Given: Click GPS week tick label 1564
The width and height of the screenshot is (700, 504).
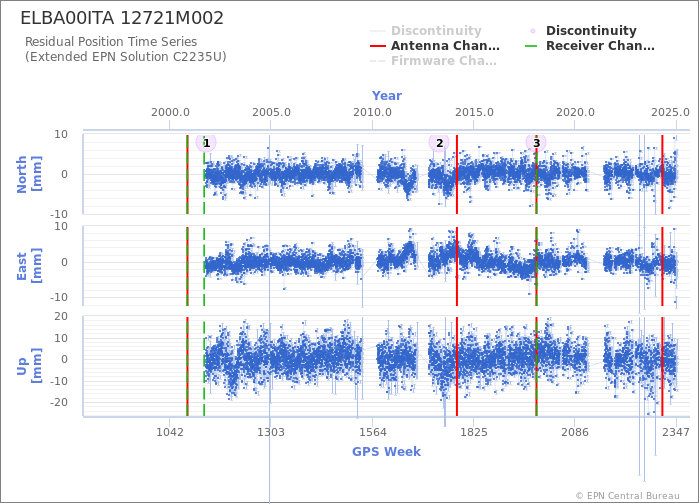Looking at the screenshot, I should (x=373, y=432).
